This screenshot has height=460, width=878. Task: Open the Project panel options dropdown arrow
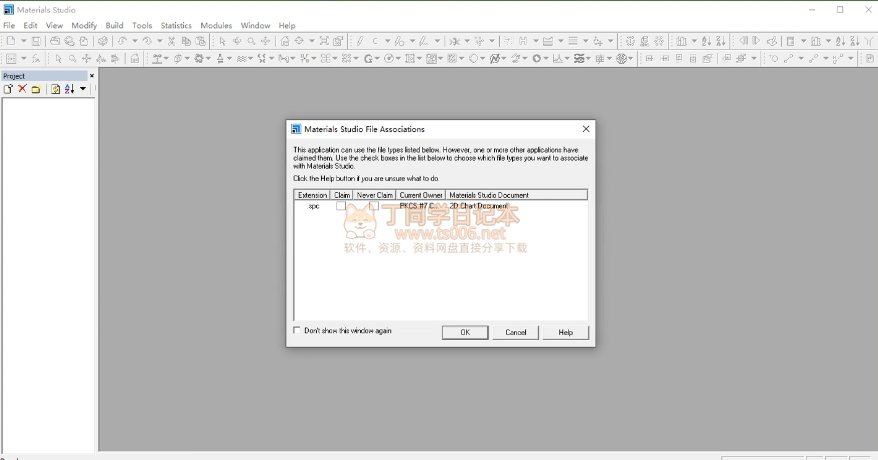(83, 90)
